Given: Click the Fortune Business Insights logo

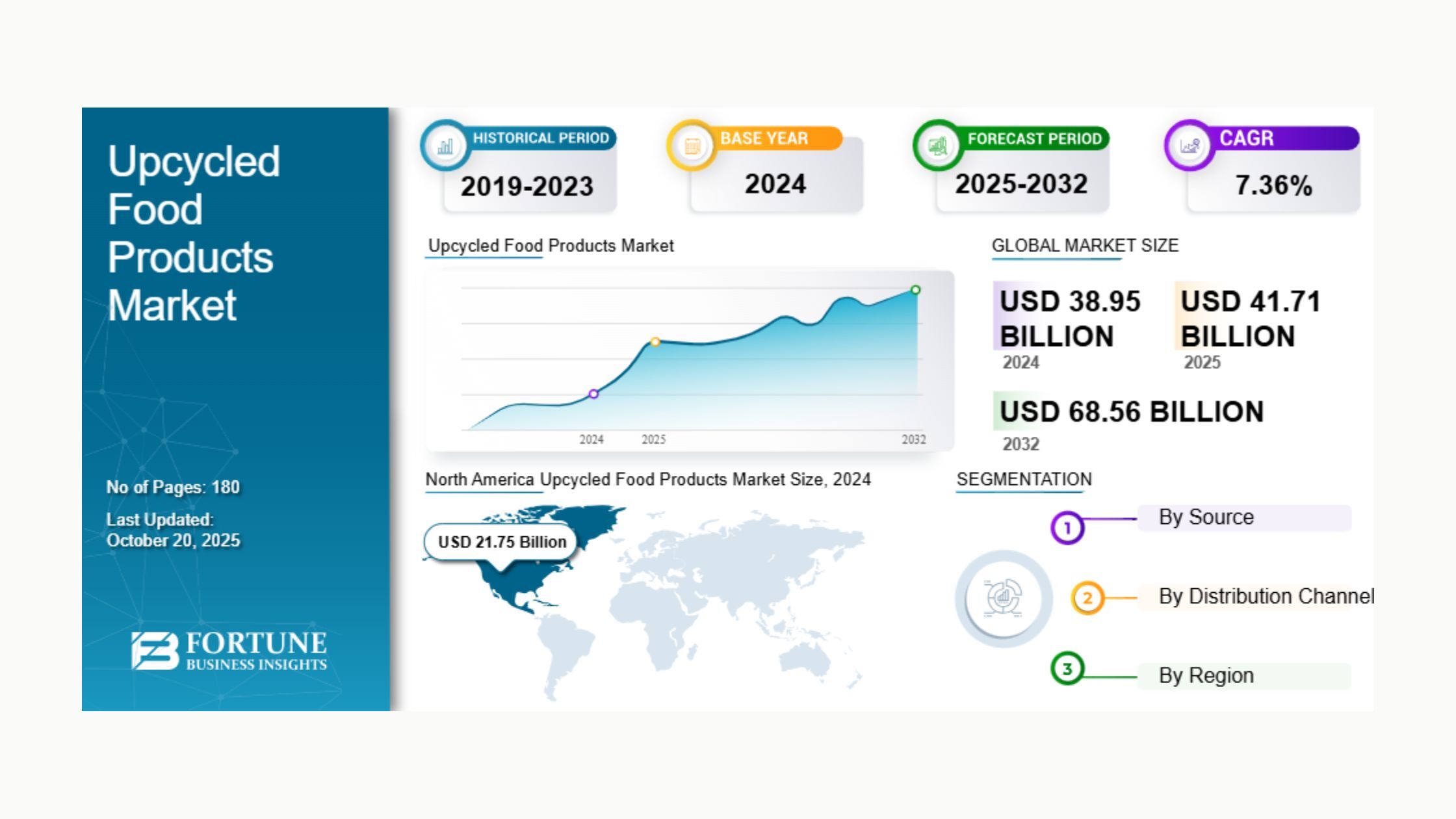Looking at the screenshot, I should (229, 651).
